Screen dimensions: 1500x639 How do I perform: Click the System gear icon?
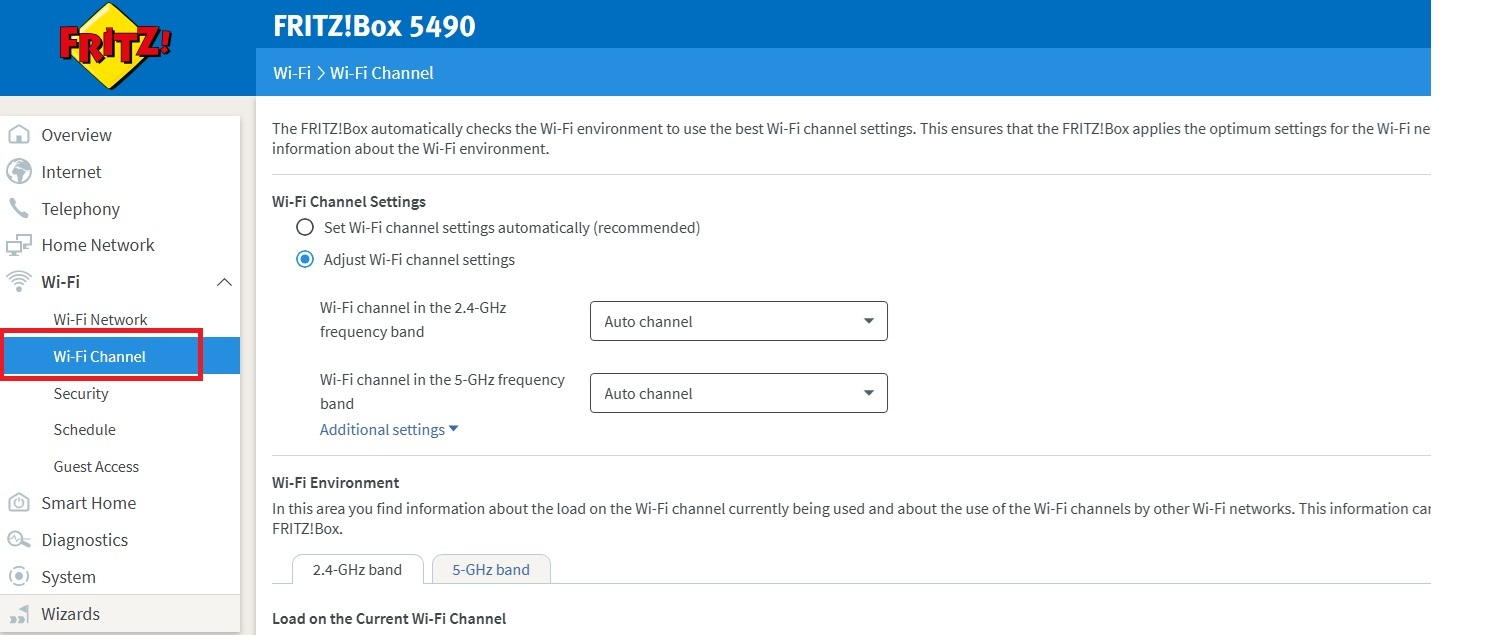[19, 577]
